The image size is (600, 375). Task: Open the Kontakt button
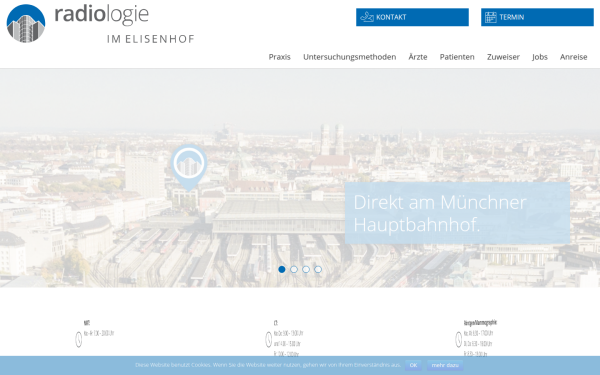[412, 17]
